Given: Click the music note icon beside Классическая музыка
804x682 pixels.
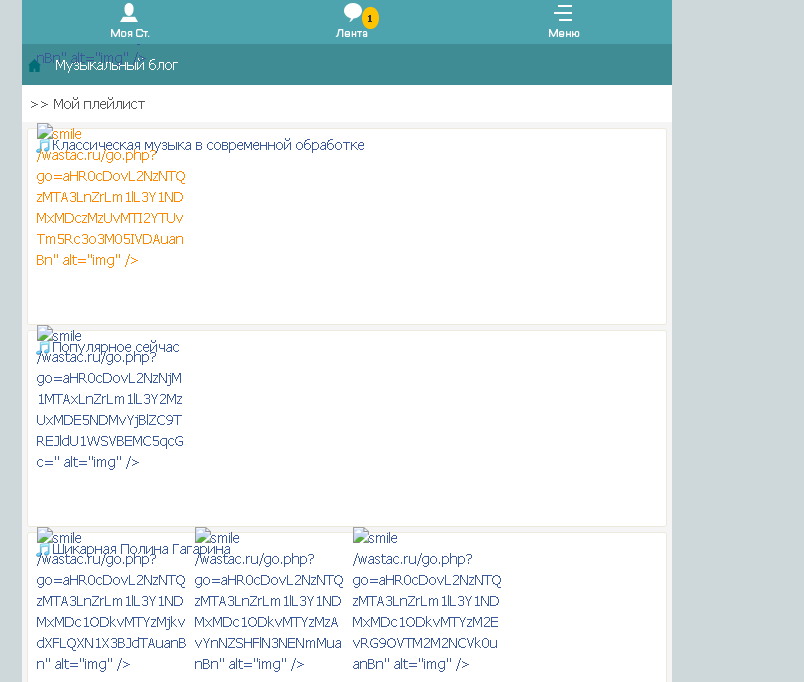Looking at the screenshot, I should 44,146.
